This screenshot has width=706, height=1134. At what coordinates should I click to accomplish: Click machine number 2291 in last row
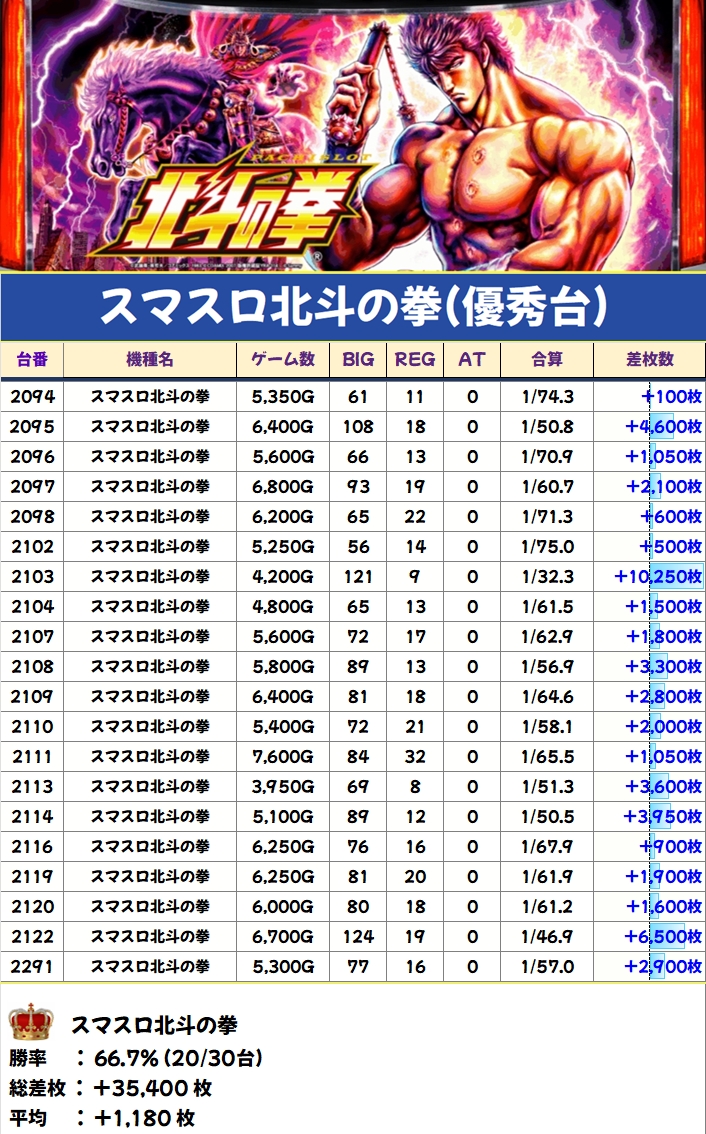click(x=32, y=967)
